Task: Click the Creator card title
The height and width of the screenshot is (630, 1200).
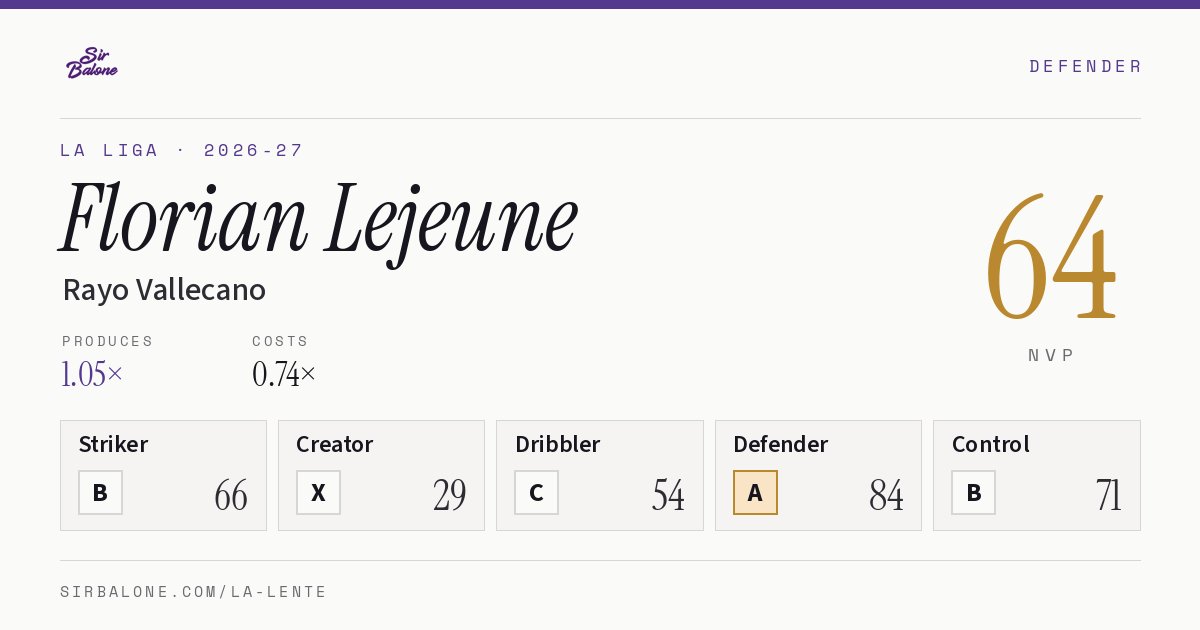Action: pos(334,444)
